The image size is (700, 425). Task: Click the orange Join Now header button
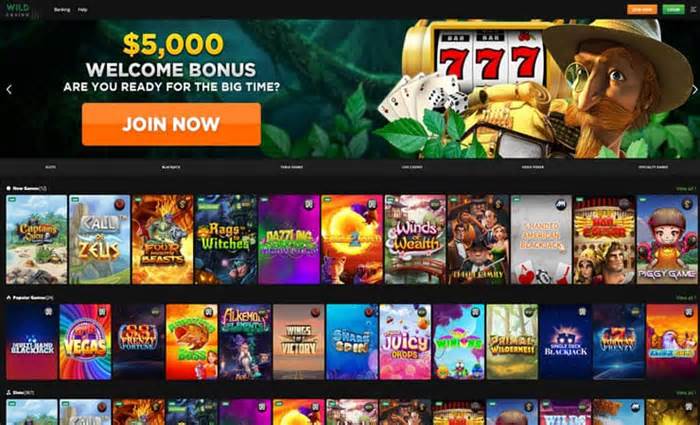point(642,9)
